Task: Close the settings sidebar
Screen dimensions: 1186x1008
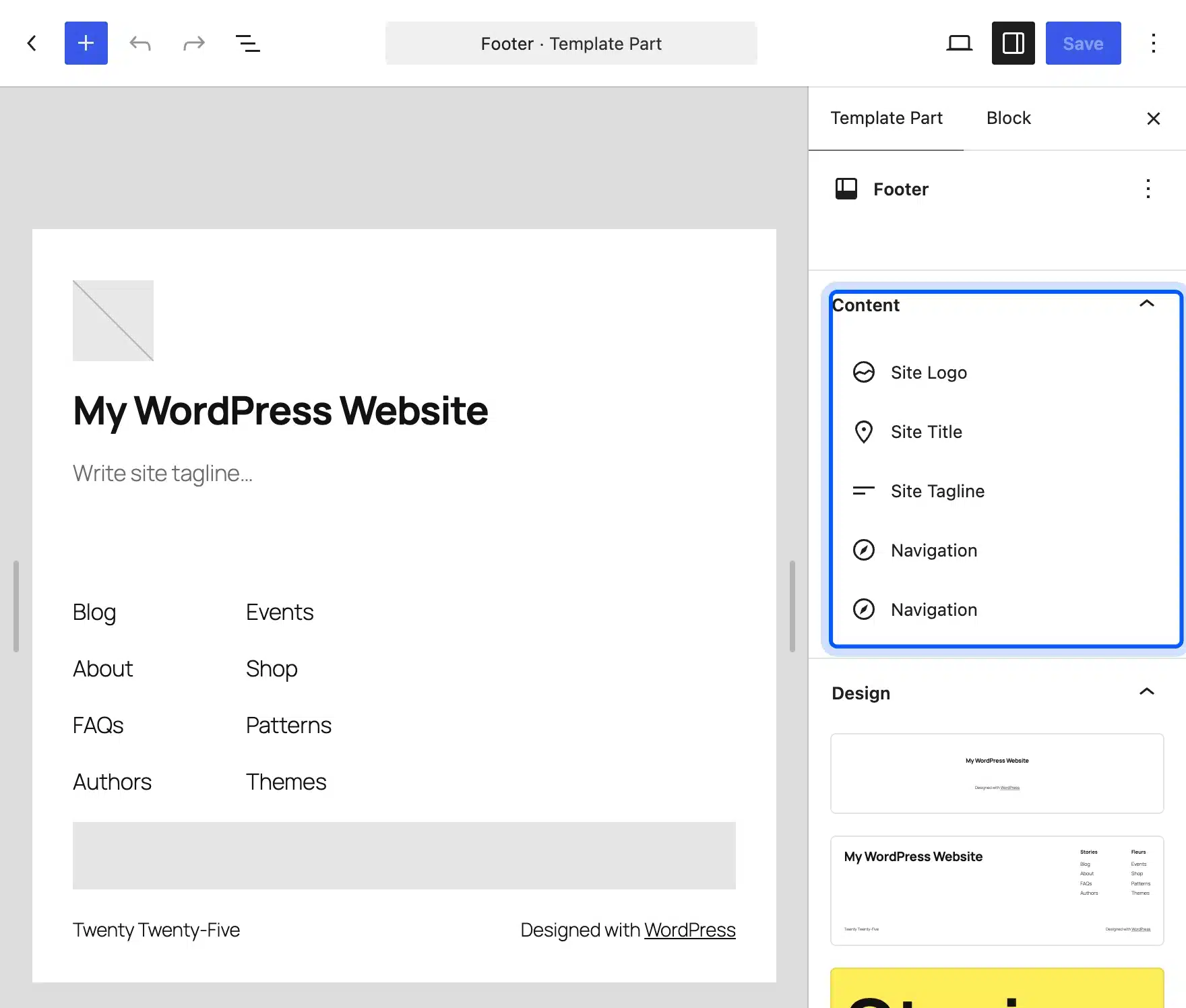Action: (x=1154, y=119)
